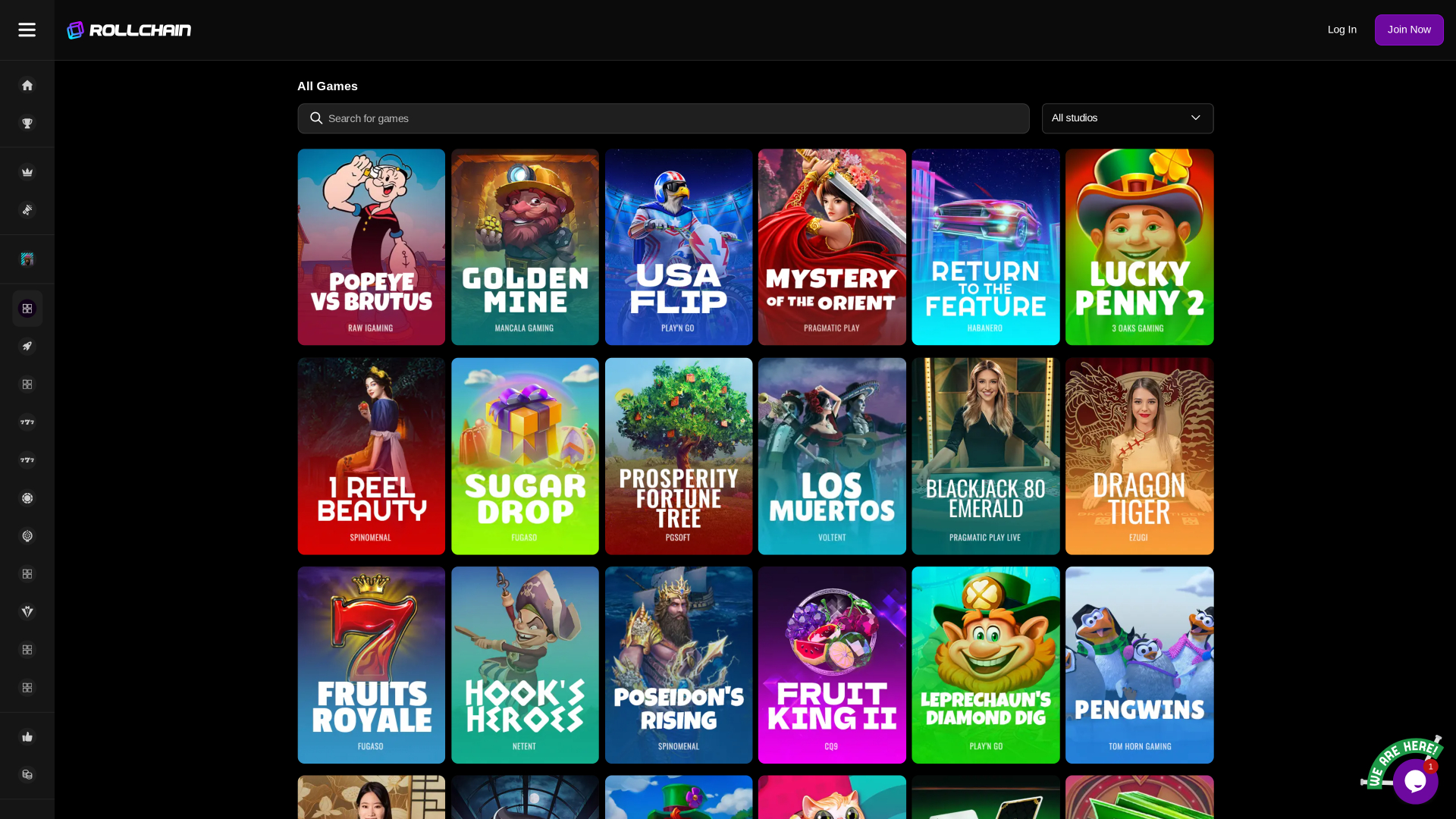Image resolution: width=1456 pixels, height=819 pixels.
Task: Open the Popeye vs Brutus game
Action: tap(371, 246)
